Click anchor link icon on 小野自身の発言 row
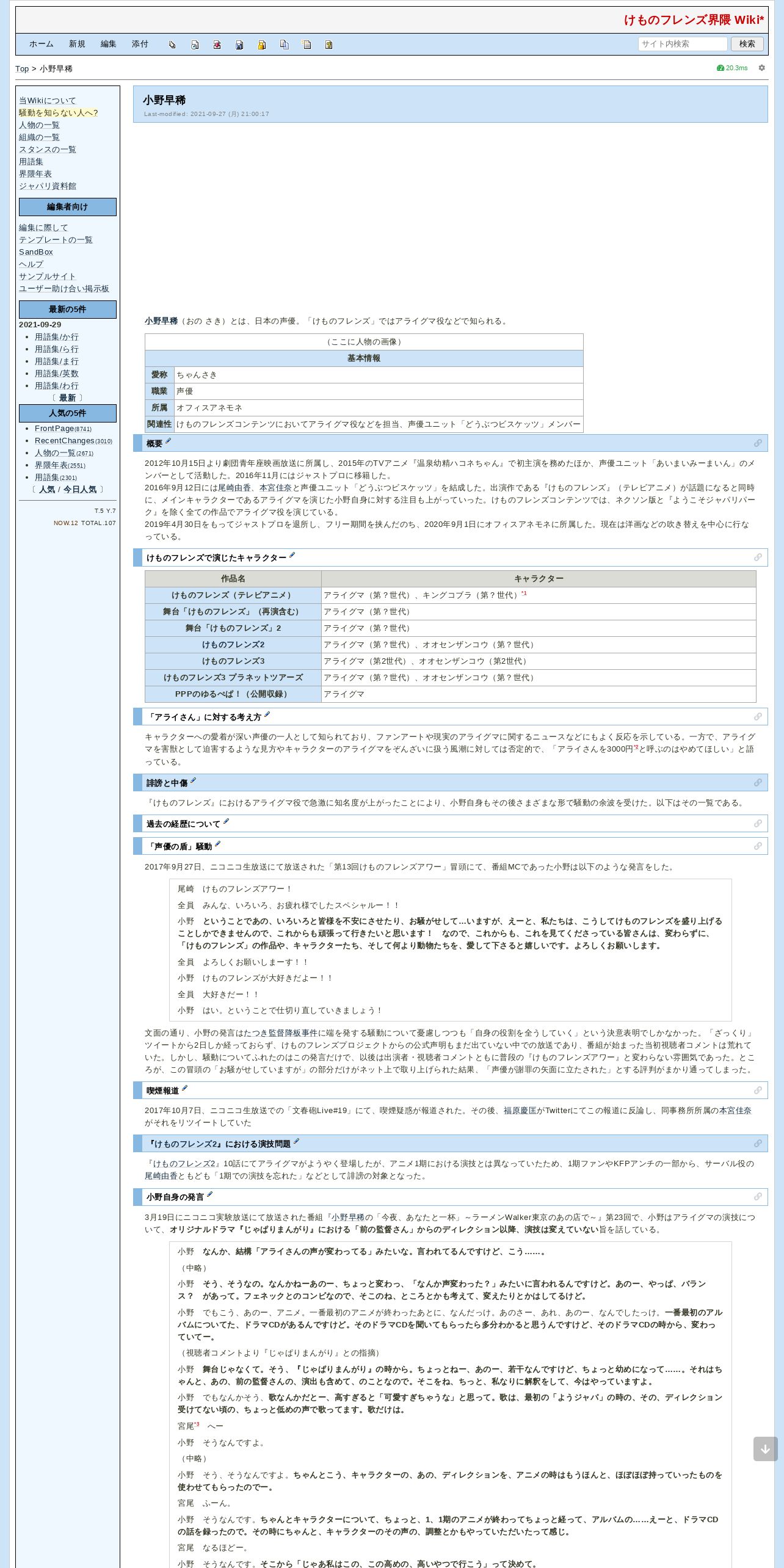The height and width of the screenshot is (1568, 784). coord(758,1197)
